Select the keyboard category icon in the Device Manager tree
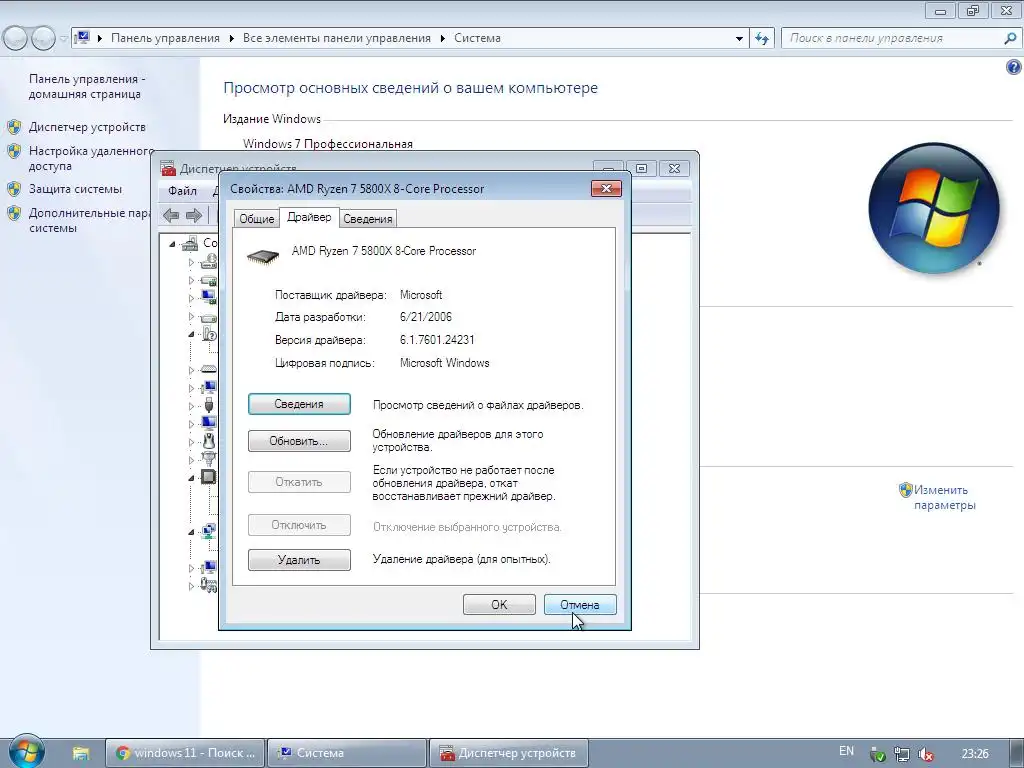The height and width of the screenshot is (768, 1024). click(x=208, y=370)
